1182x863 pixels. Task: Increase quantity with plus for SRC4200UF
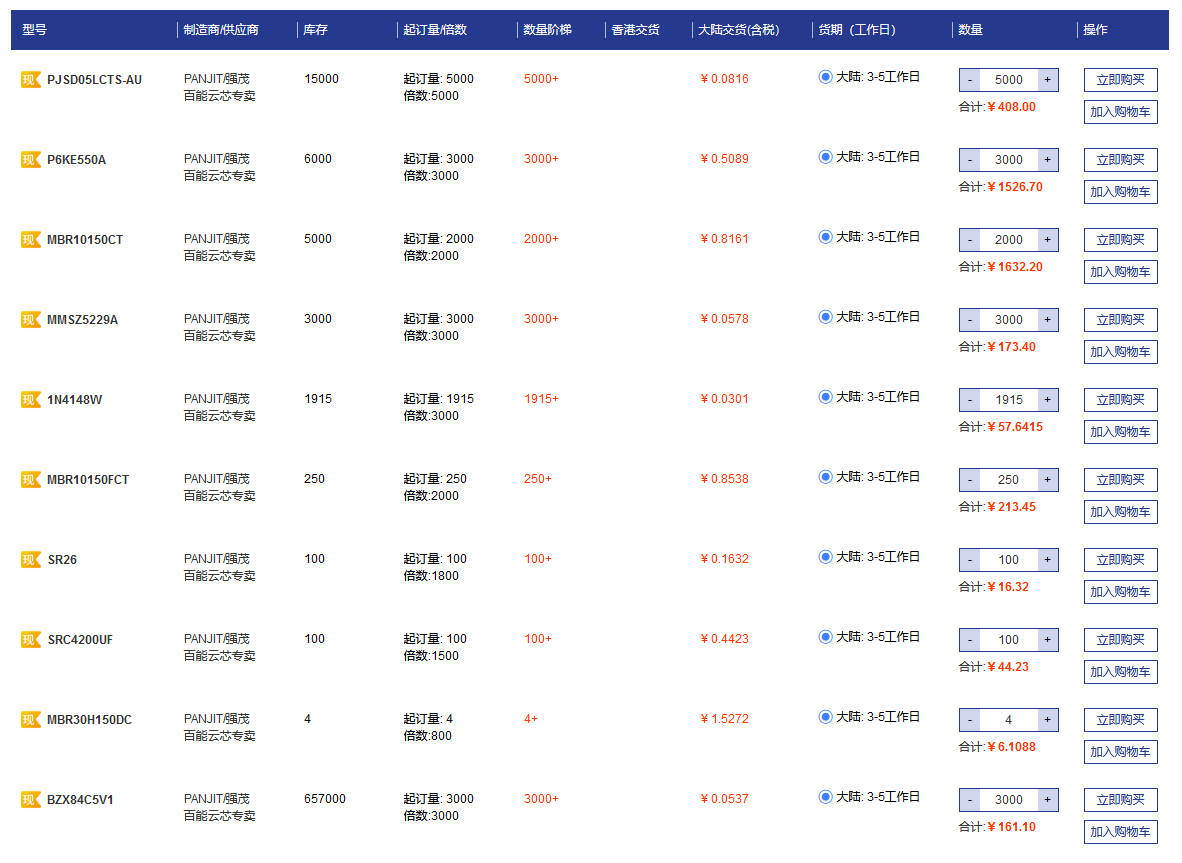[1047, 640]
